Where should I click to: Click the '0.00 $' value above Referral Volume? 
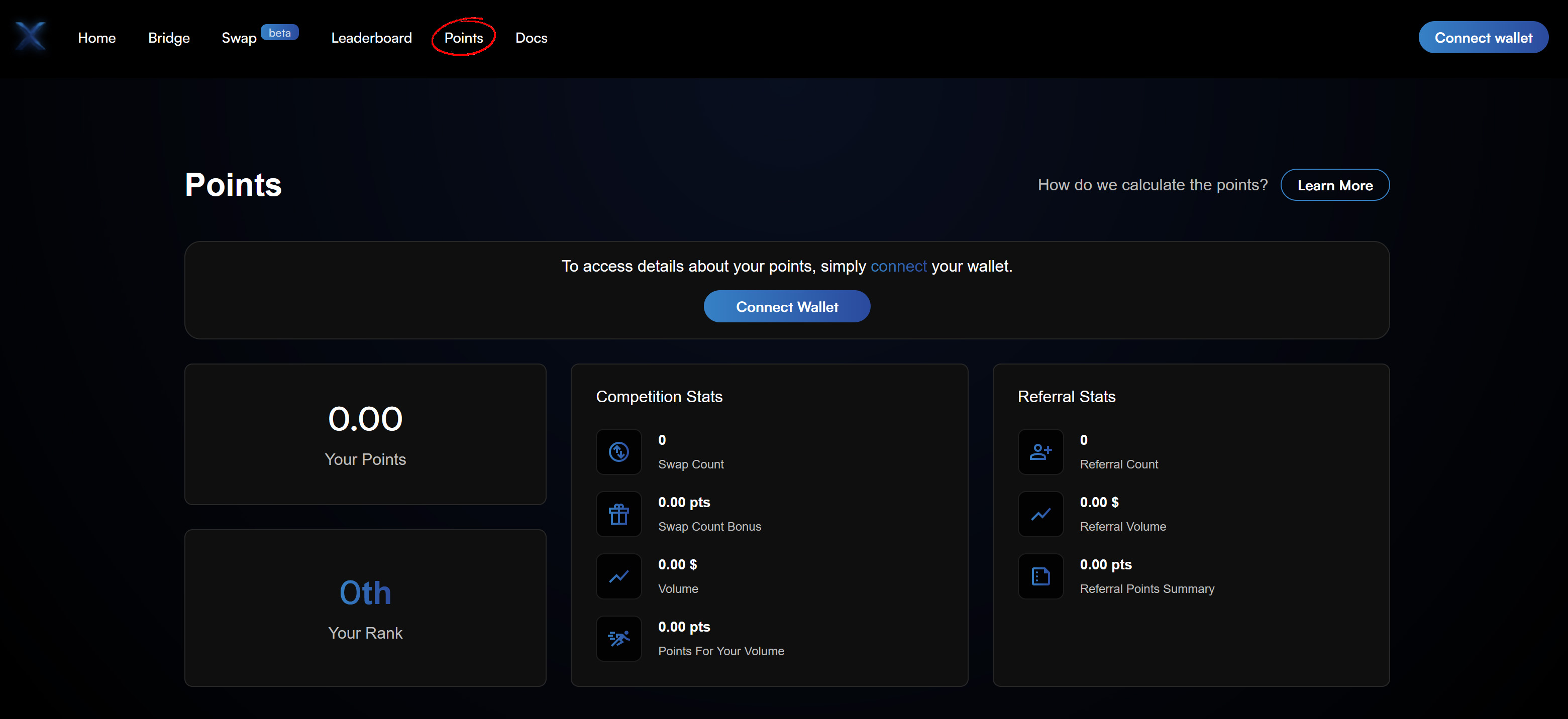tap(1099, 502)
